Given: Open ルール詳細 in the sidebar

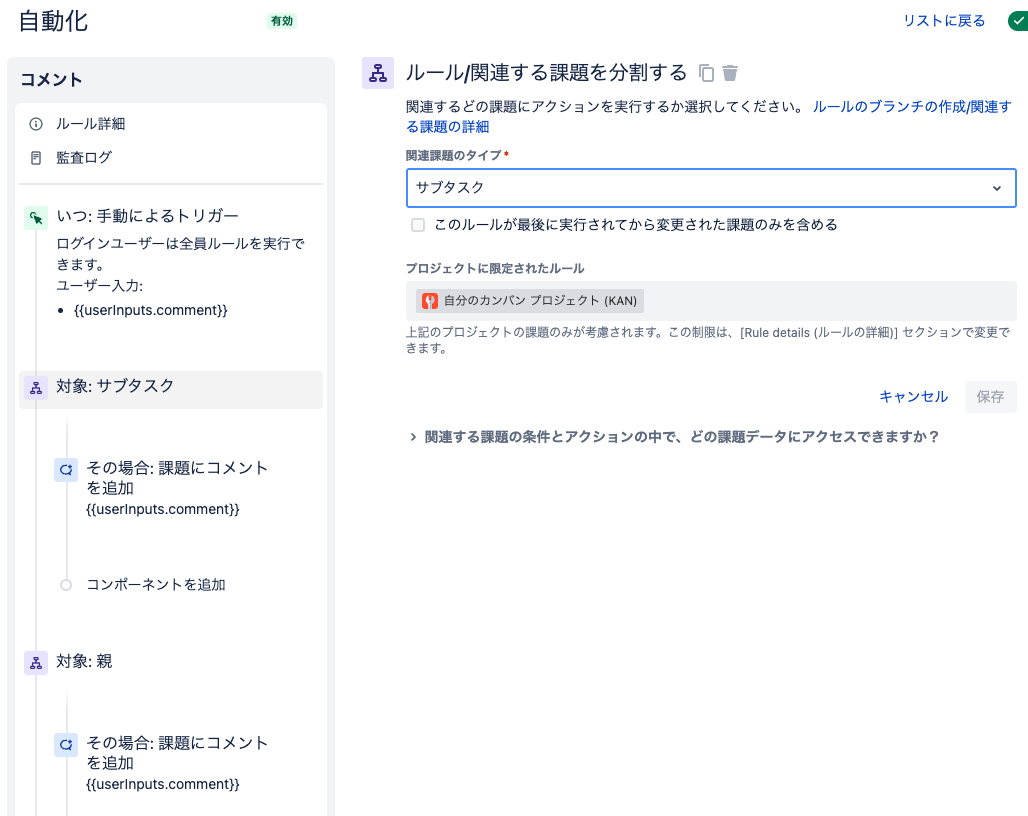Looking at the screenshot, I should pyautogui.click(x=90, y=124).
